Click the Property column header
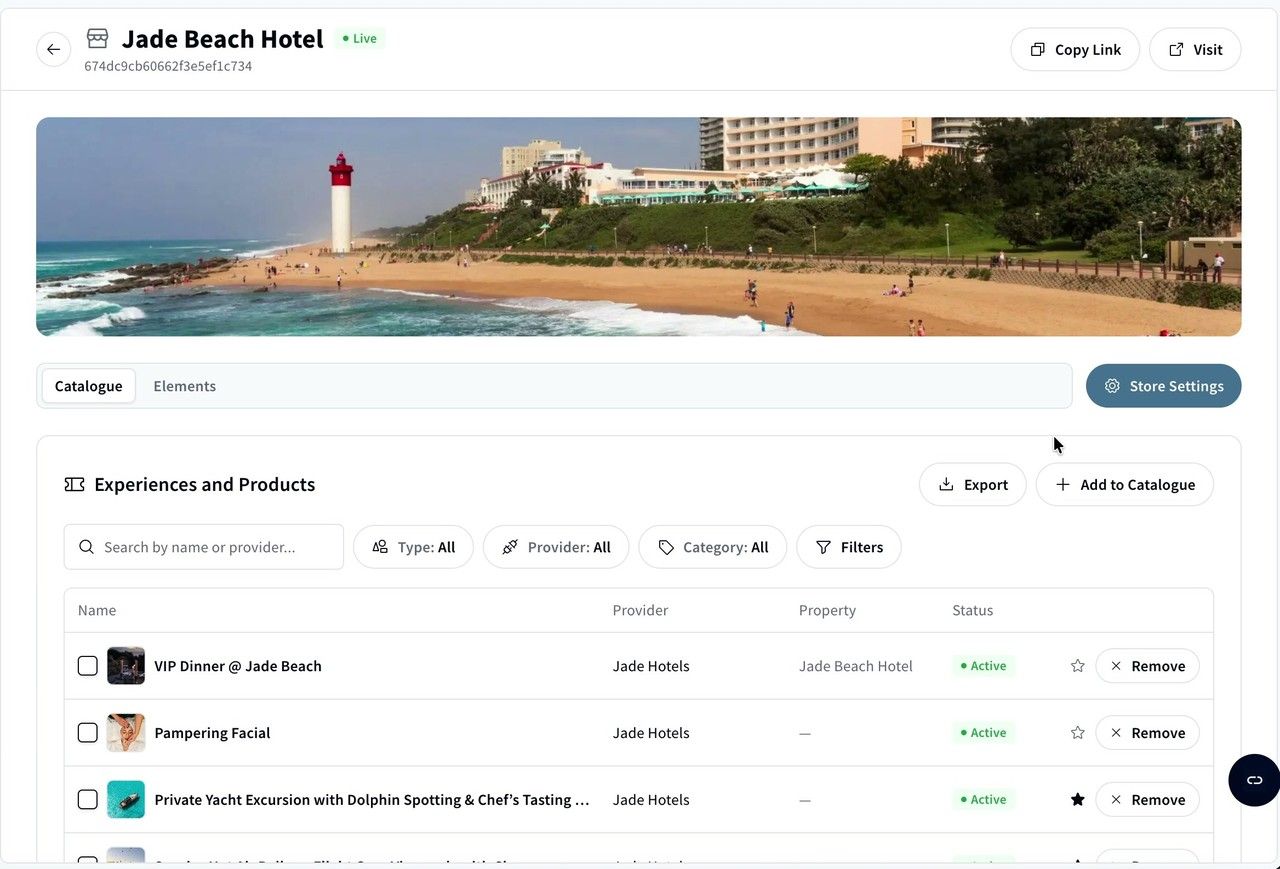 [828, 610]
